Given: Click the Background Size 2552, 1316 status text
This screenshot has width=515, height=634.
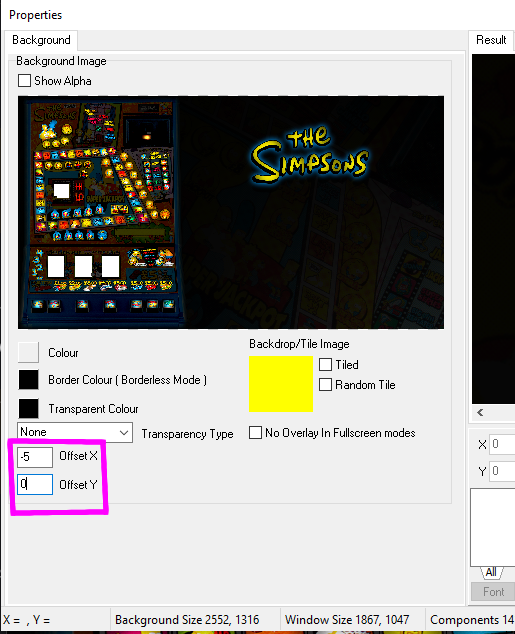Looking at the screenshot, I should (187, 620).
